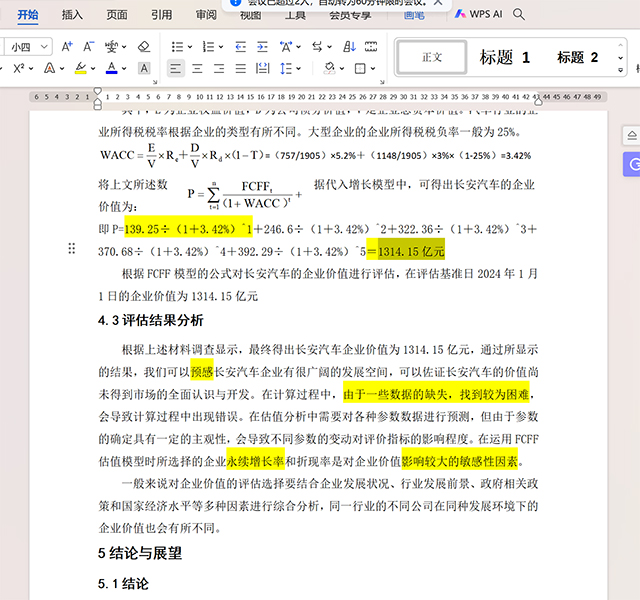Image resolution: width=640 pixels, height=600 pixels.
Task: Click the highlighted 1314.15 亿元 result
Action: pyautogui.click(x=411, y=251)
